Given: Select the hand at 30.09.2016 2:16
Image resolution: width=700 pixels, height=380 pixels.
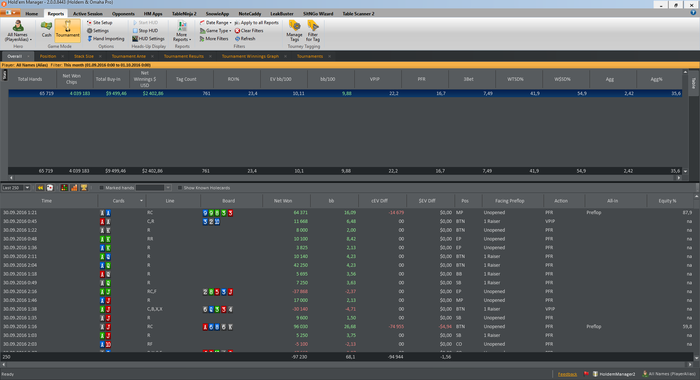Looking at the screenshot, I should [346, 292].
